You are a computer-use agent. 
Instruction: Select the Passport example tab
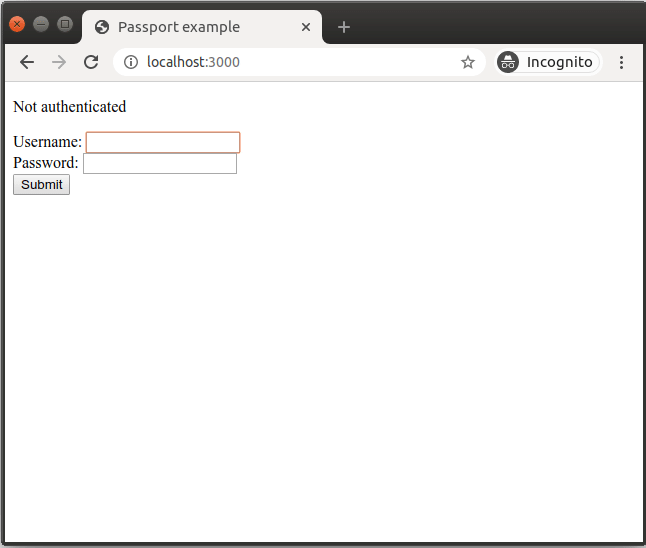tap(190, 27)
